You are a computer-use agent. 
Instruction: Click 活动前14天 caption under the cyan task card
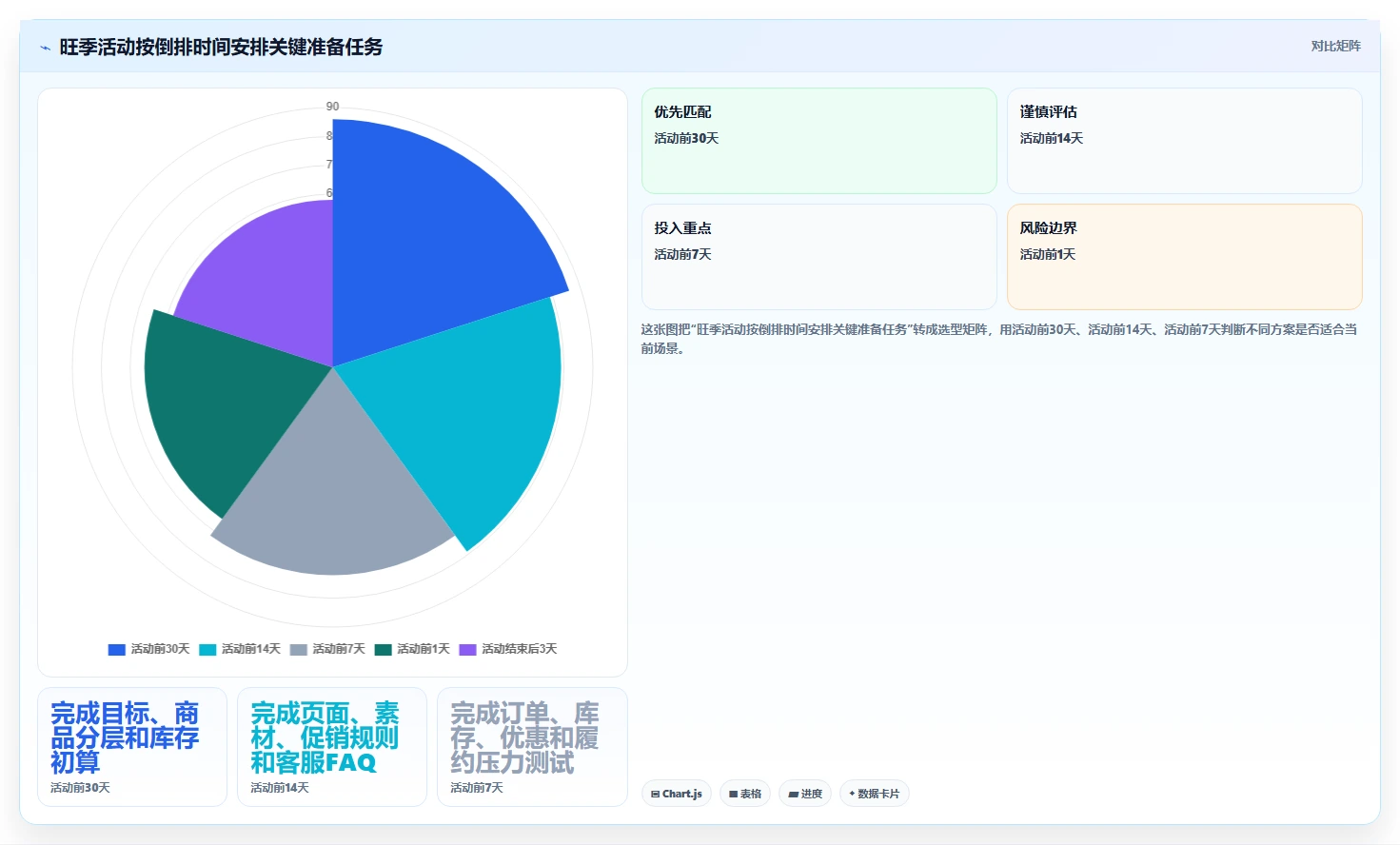(x=280, y=788)
